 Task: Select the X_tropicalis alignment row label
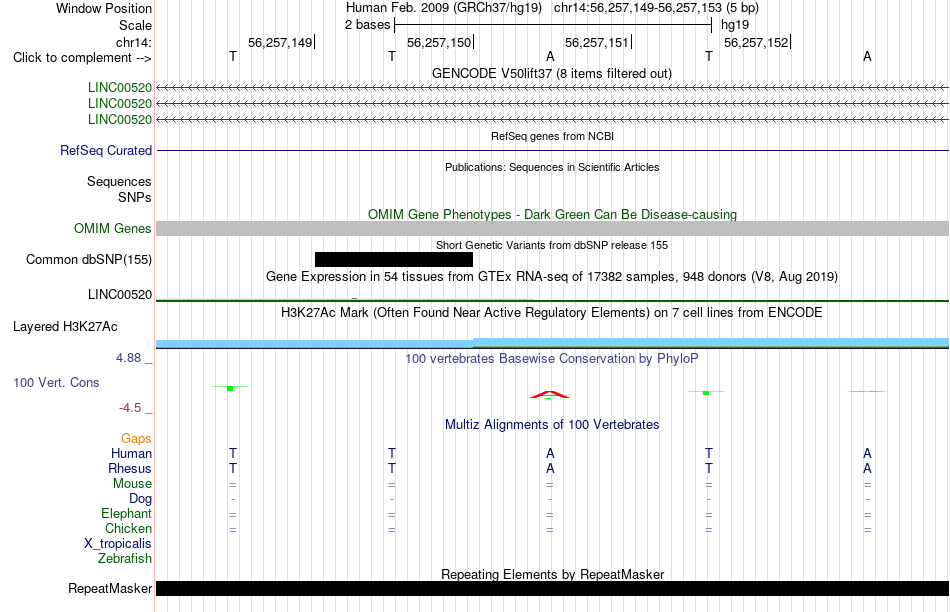118,544
